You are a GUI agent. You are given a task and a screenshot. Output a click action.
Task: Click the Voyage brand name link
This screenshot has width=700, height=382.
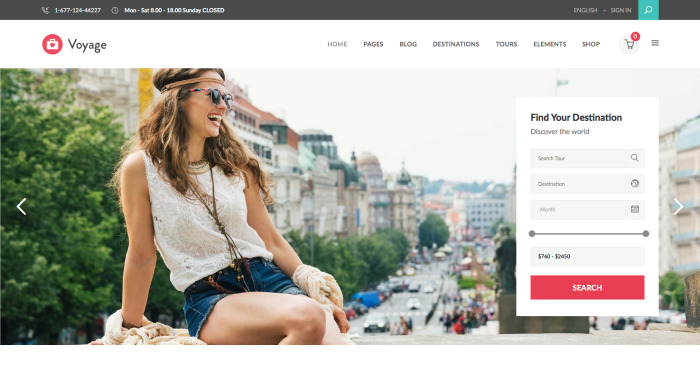click(87, 45)
